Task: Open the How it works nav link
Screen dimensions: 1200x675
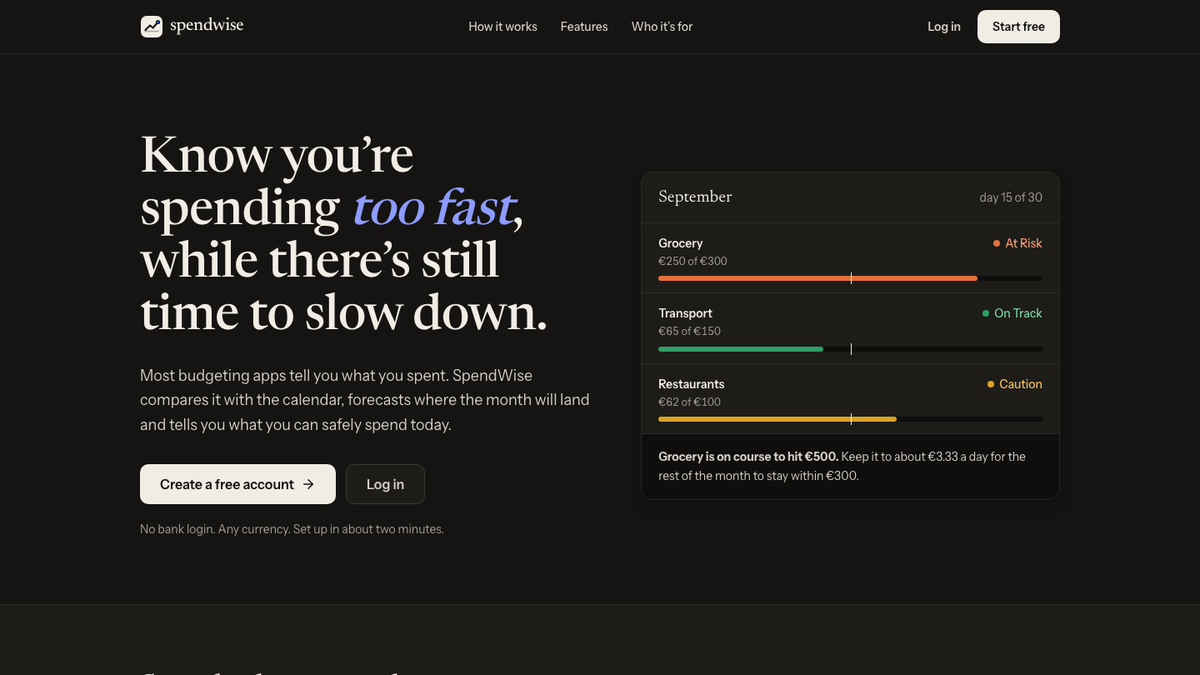Action: pyautogui.click(x=503, y=27)
